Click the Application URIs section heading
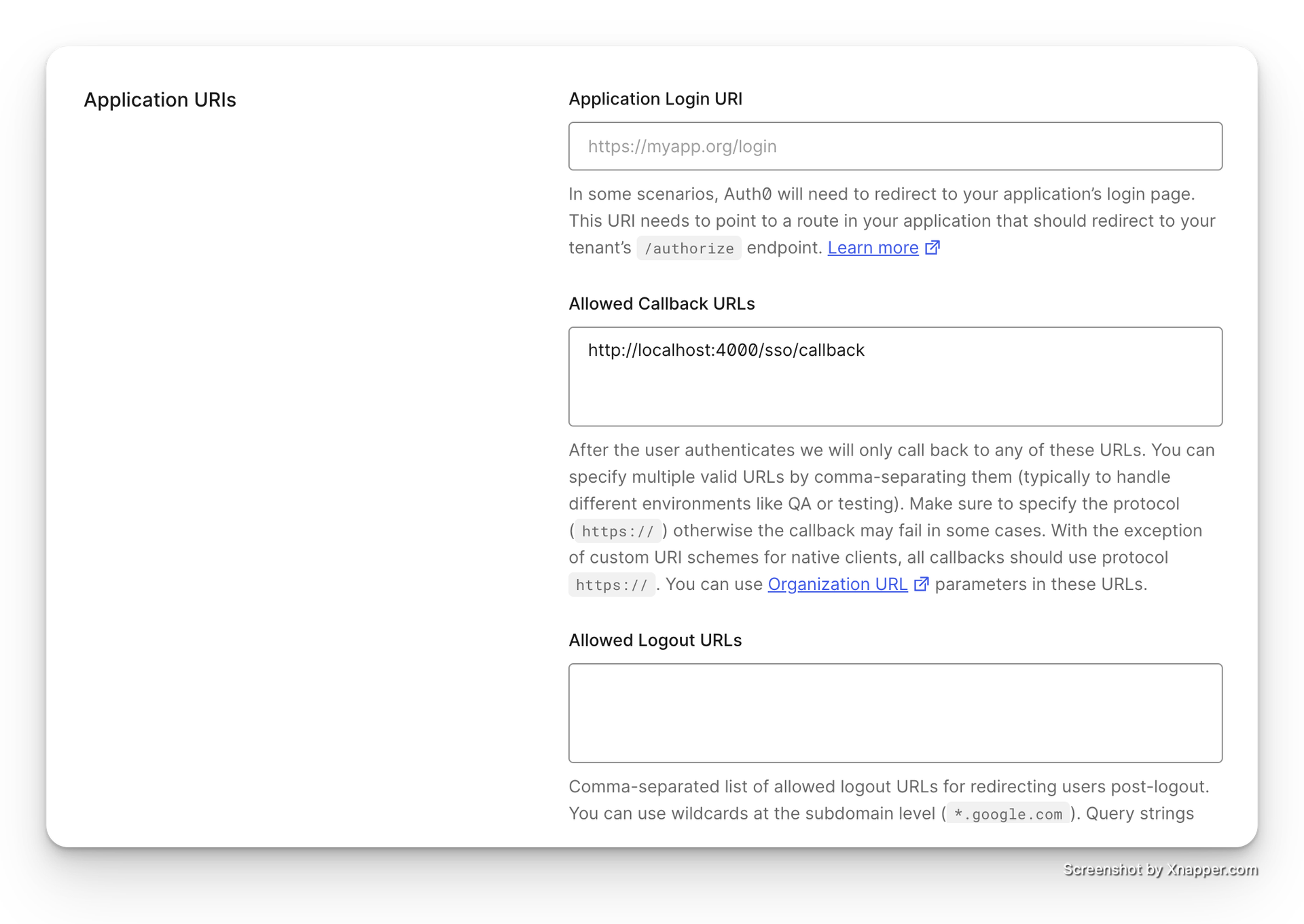This screenshot has width=1304, height=924. click(x=160, y=100)
